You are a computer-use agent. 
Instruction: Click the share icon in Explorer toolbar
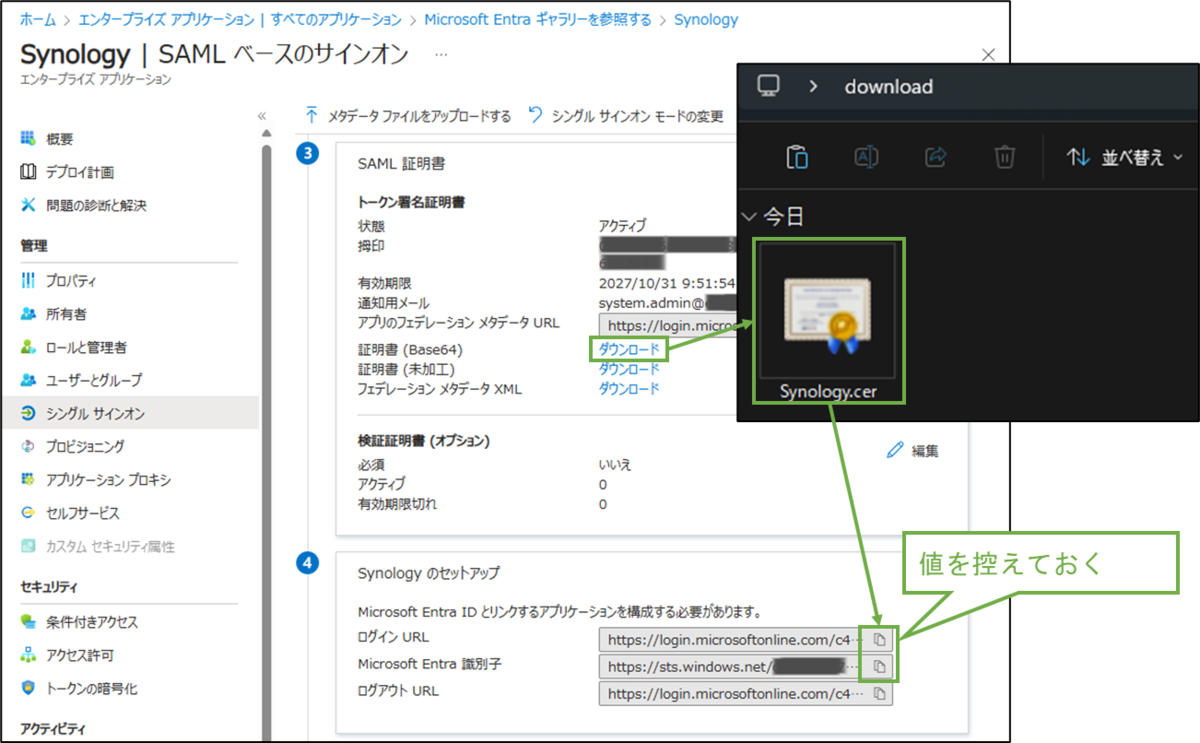coord(936,157)
